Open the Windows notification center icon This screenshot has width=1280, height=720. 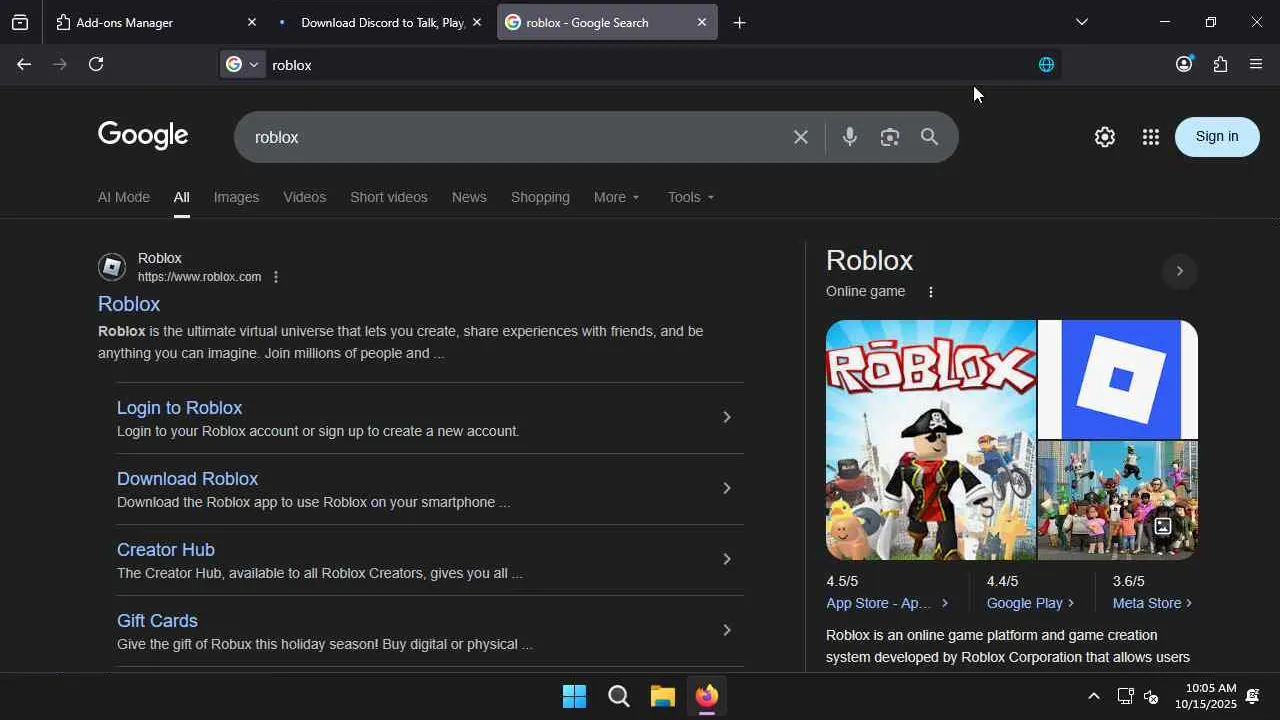[x=1252, y=696]
